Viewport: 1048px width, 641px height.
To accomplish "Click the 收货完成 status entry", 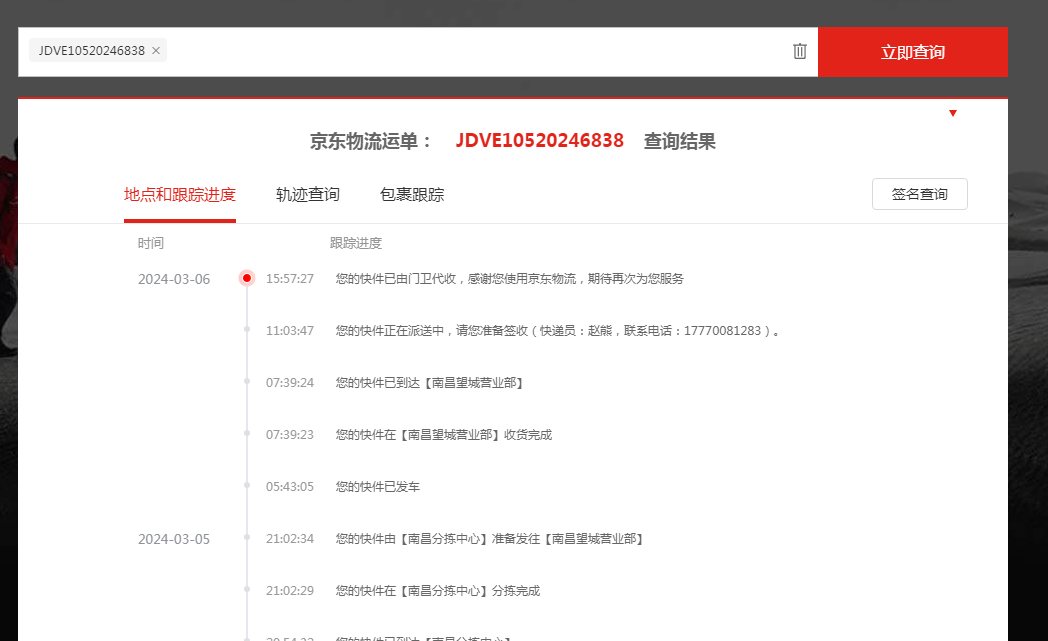I will click(x=444, y=435).
